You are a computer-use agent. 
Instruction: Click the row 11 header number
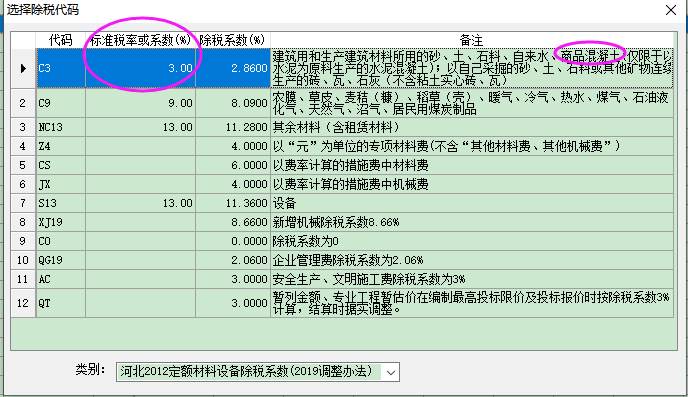click(23, 279)
